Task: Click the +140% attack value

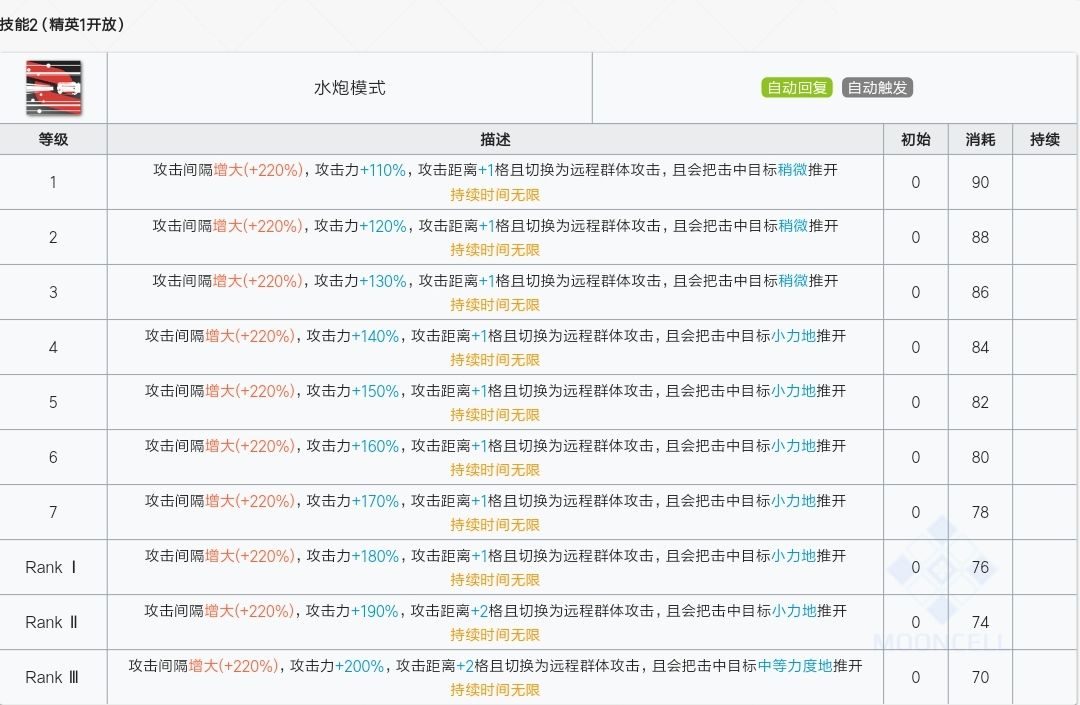Action: [375, 336]
